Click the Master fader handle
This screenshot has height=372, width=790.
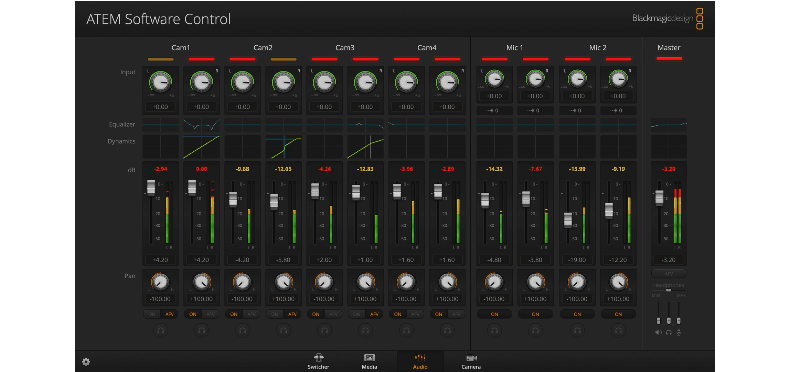pyautogui.click(x=659, y=198)
